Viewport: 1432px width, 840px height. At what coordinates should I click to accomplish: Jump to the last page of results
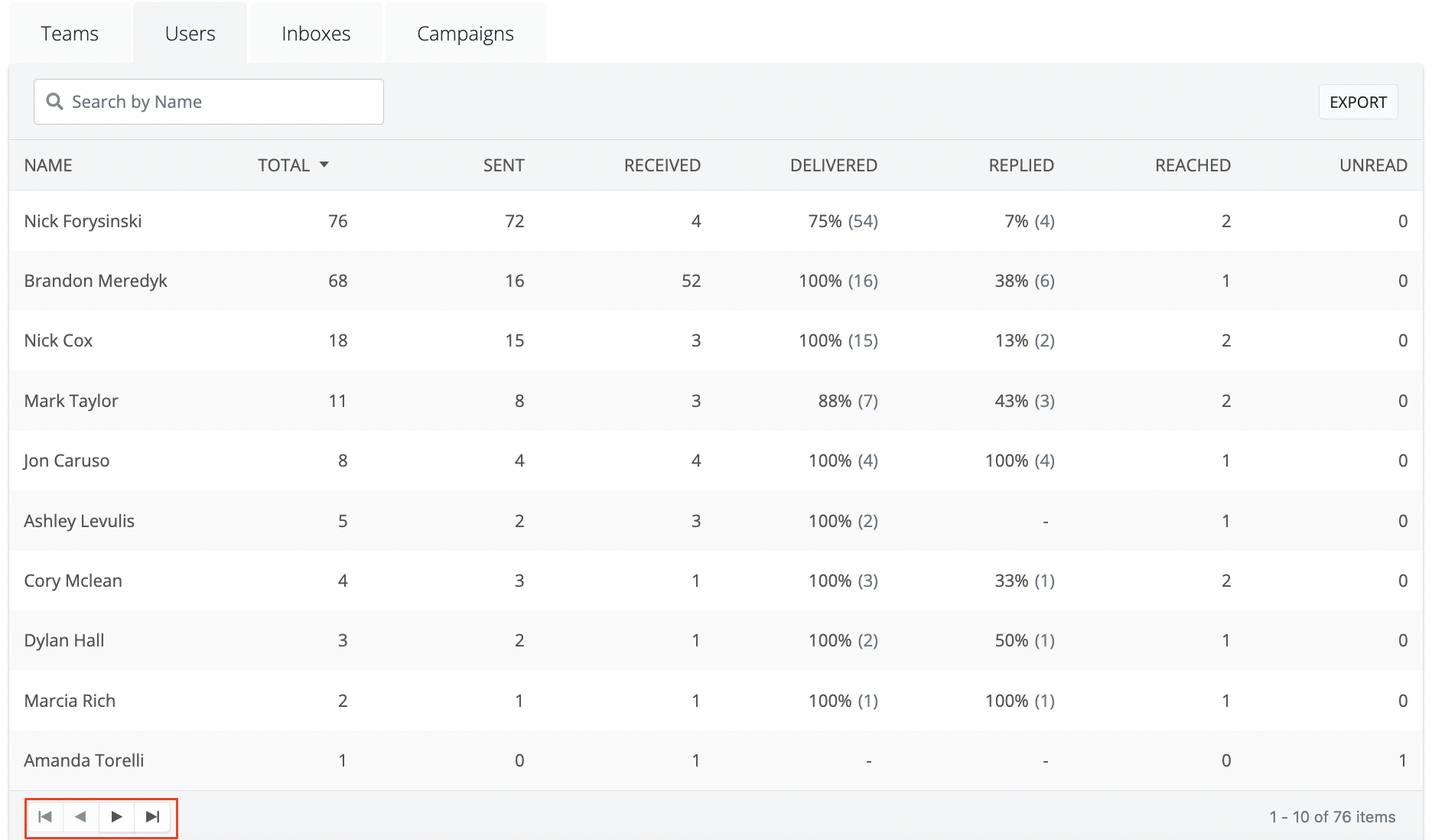pyautogui.click(x=152, y=816)
